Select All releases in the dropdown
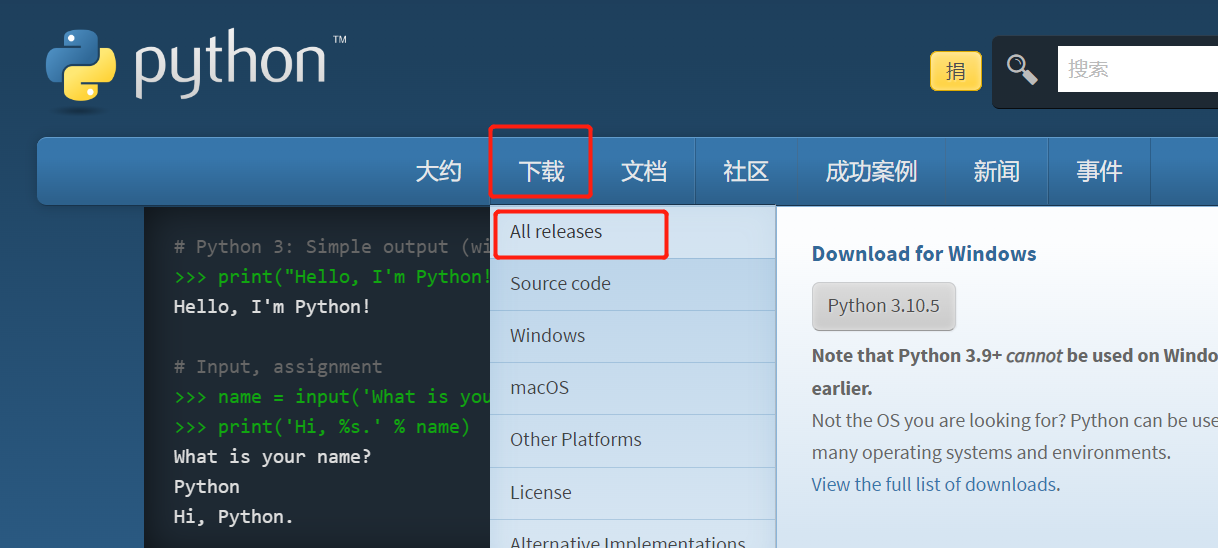 coord(633,232)
